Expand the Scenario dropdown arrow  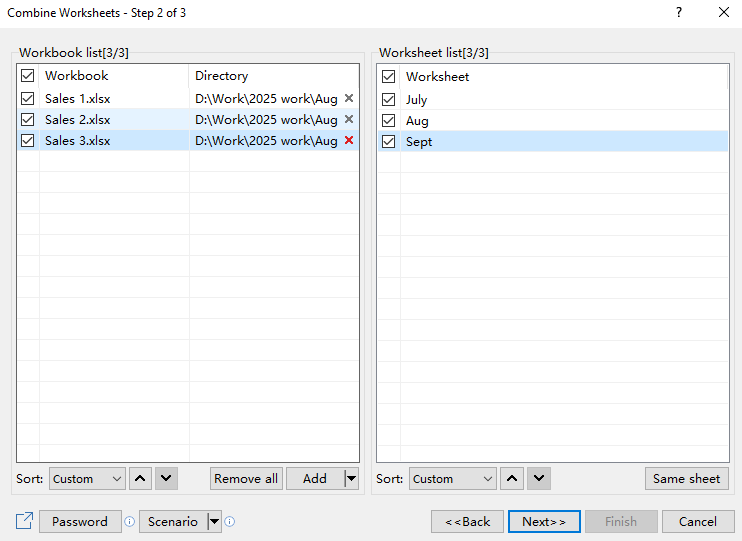[x=214, y=521]
